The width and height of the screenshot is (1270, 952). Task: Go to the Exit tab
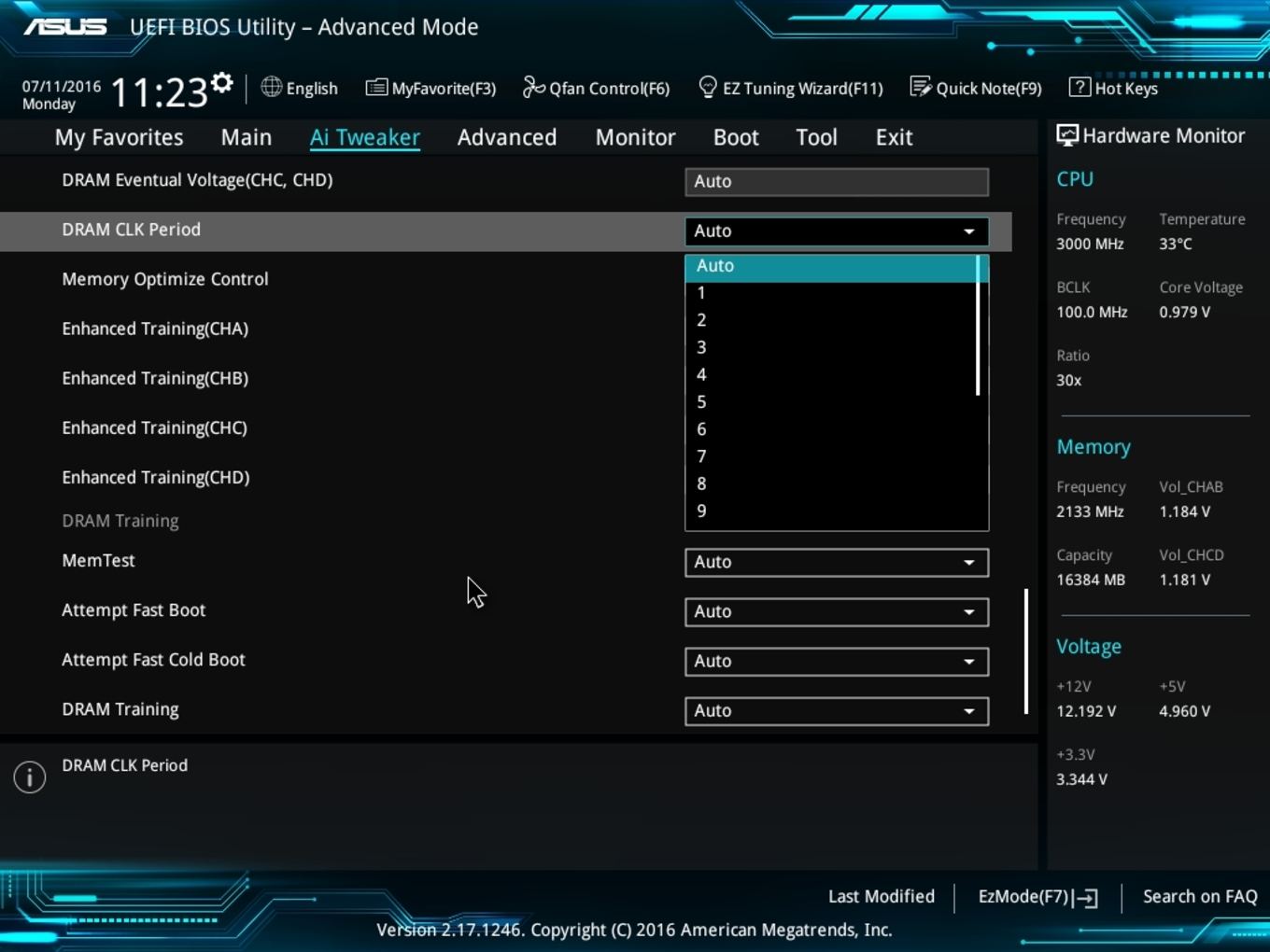[x=894, y=137]
